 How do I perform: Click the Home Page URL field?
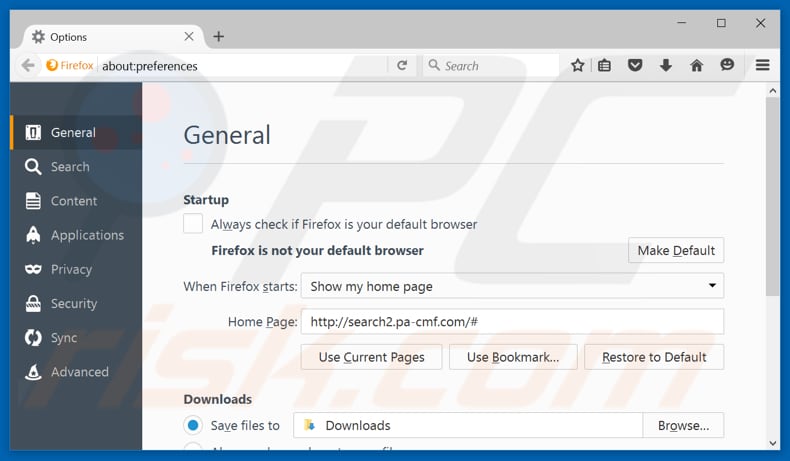coord(512,321)
